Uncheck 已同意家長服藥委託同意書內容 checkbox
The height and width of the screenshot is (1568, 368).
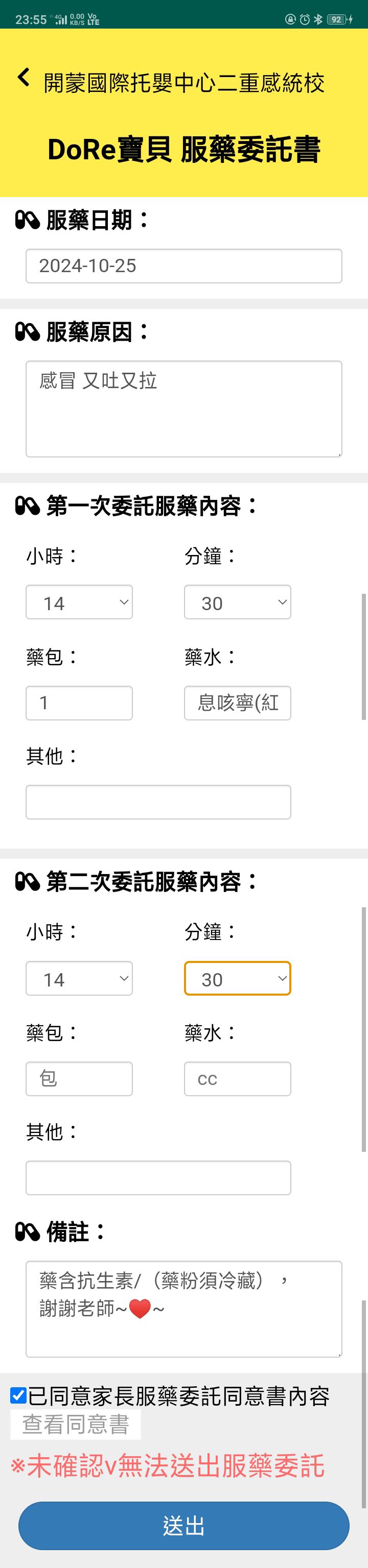pos(18,1395)
